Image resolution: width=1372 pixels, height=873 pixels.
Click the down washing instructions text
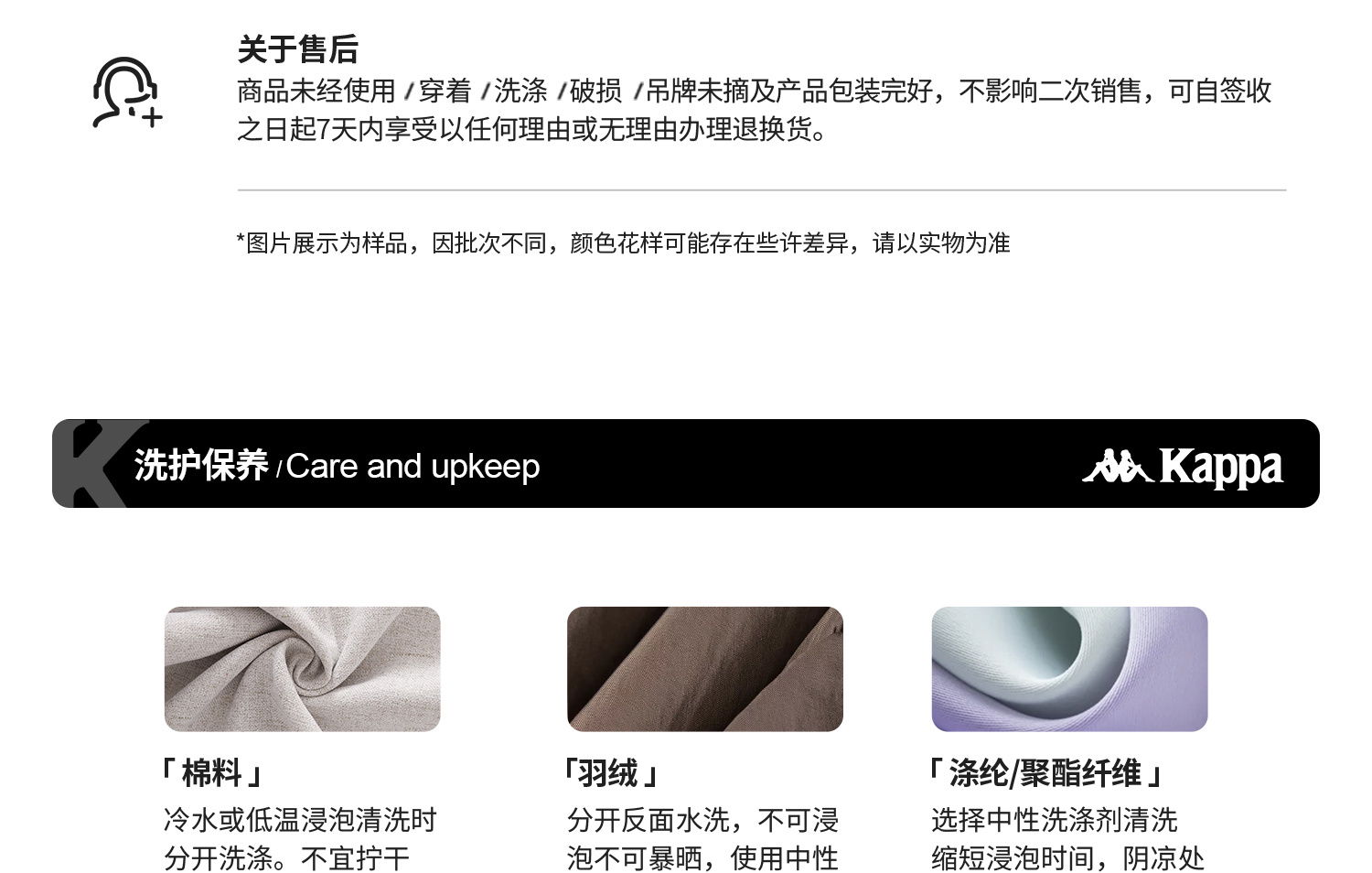click(x=702, y=839)
